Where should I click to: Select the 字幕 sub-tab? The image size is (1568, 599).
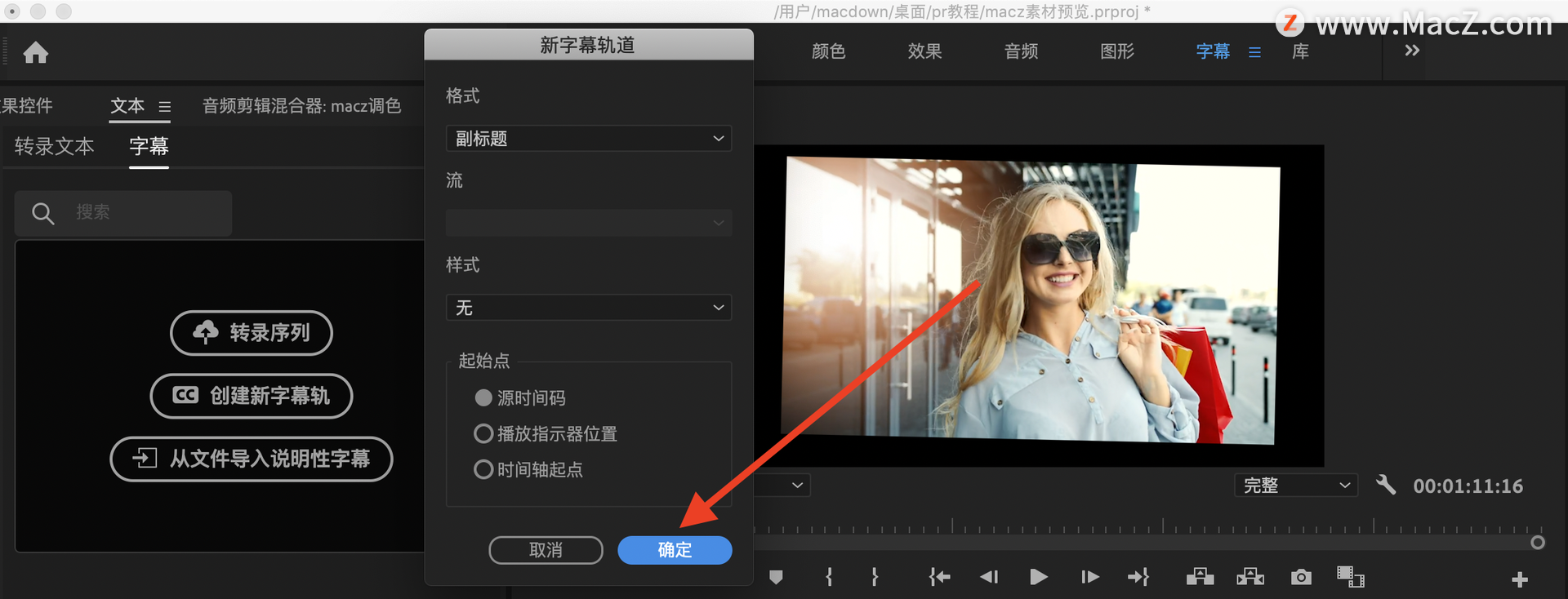click(149, 146)
